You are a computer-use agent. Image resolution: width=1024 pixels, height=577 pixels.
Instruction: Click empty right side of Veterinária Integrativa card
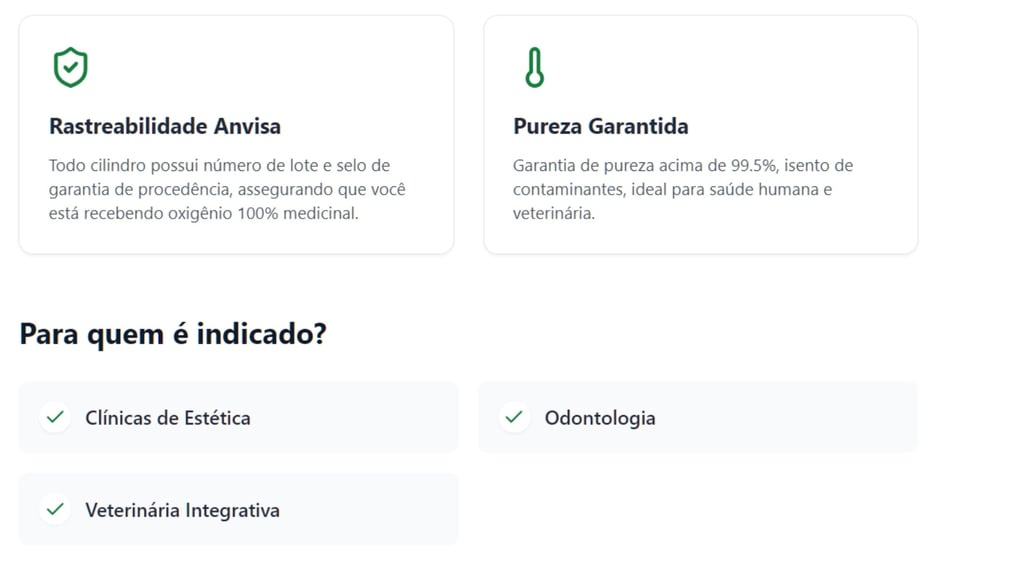tap(380, 509)
